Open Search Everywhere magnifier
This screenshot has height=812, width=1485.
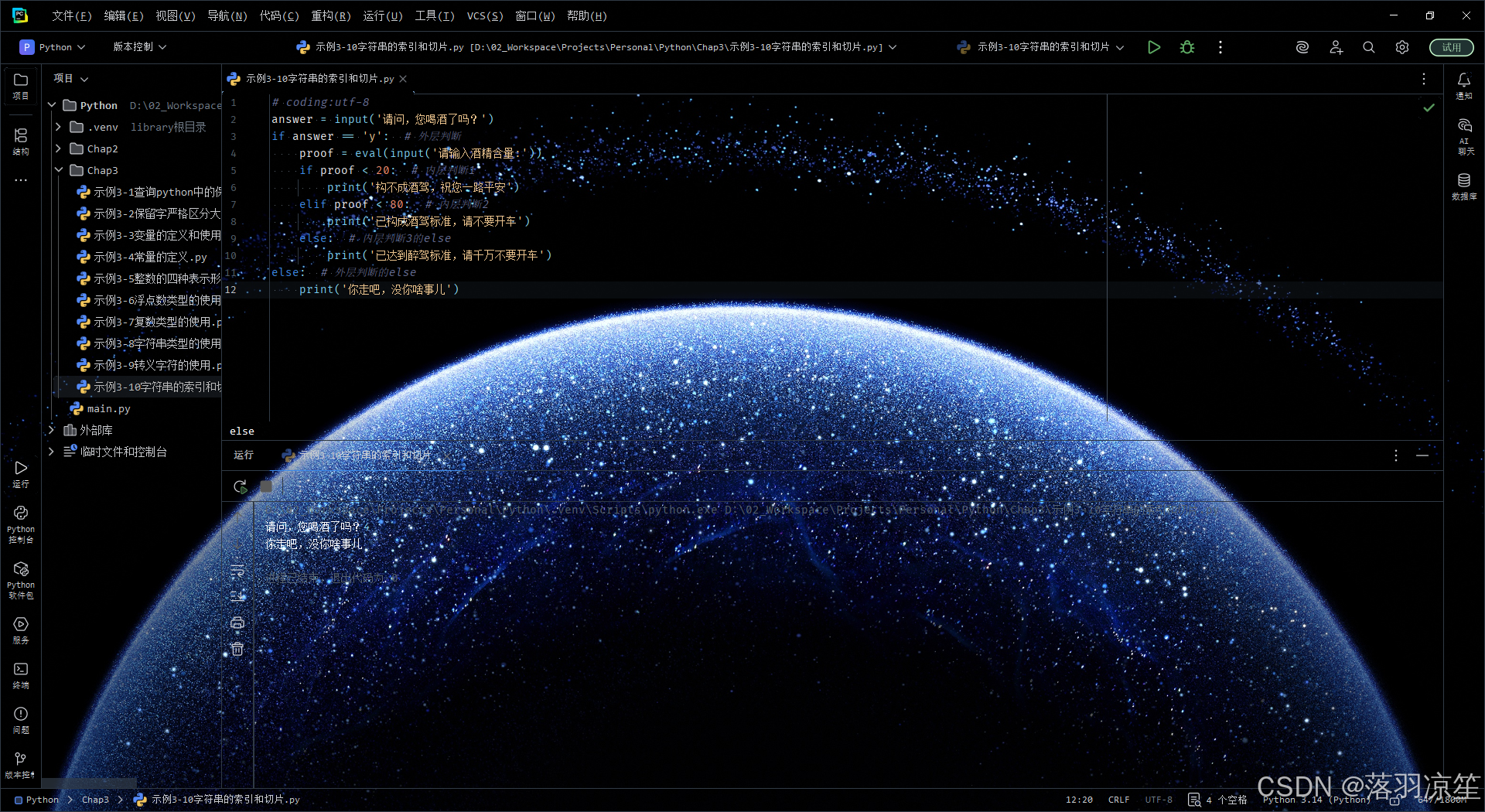click(x=1369, y=47)
